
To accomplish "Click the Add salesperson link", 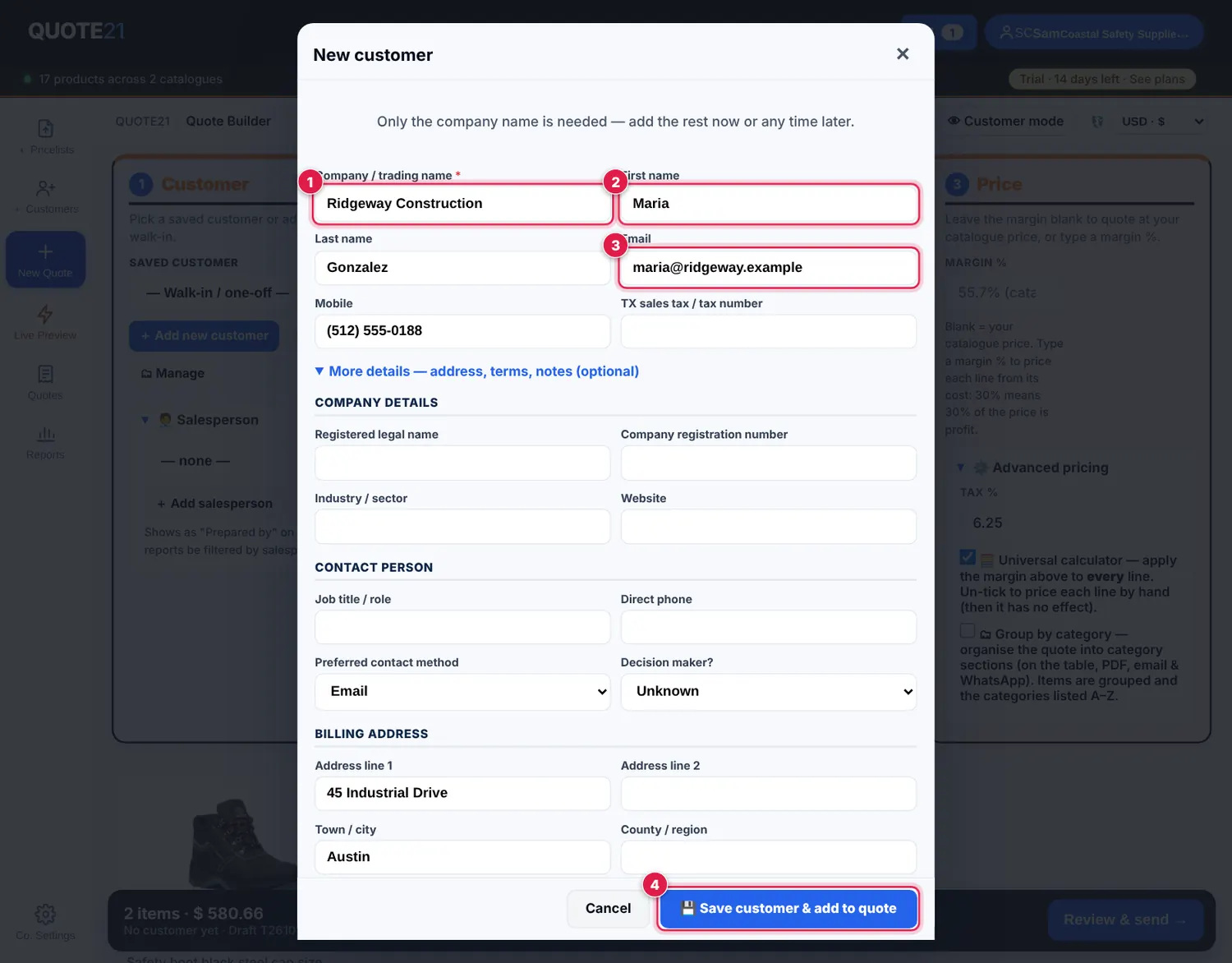I will click(x=215, y=504).
